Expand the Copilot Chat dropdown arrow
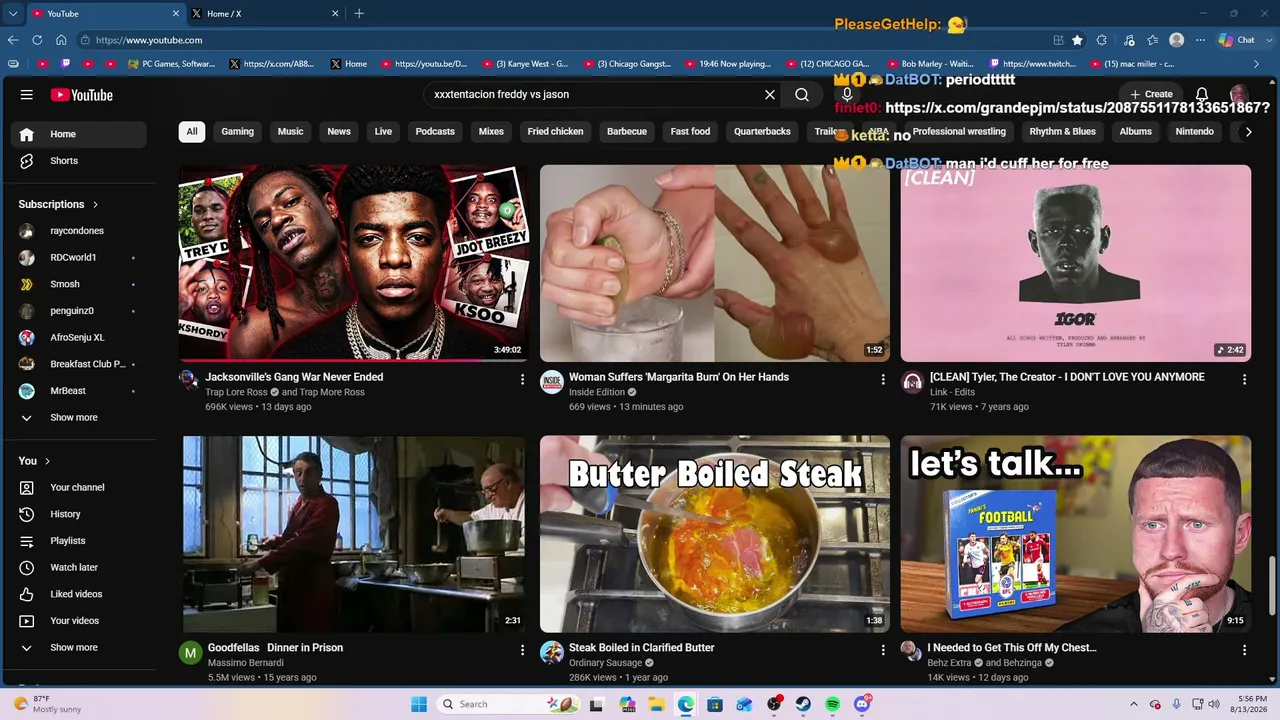Screen dimensions: 1280x720 click(1267, 40)
